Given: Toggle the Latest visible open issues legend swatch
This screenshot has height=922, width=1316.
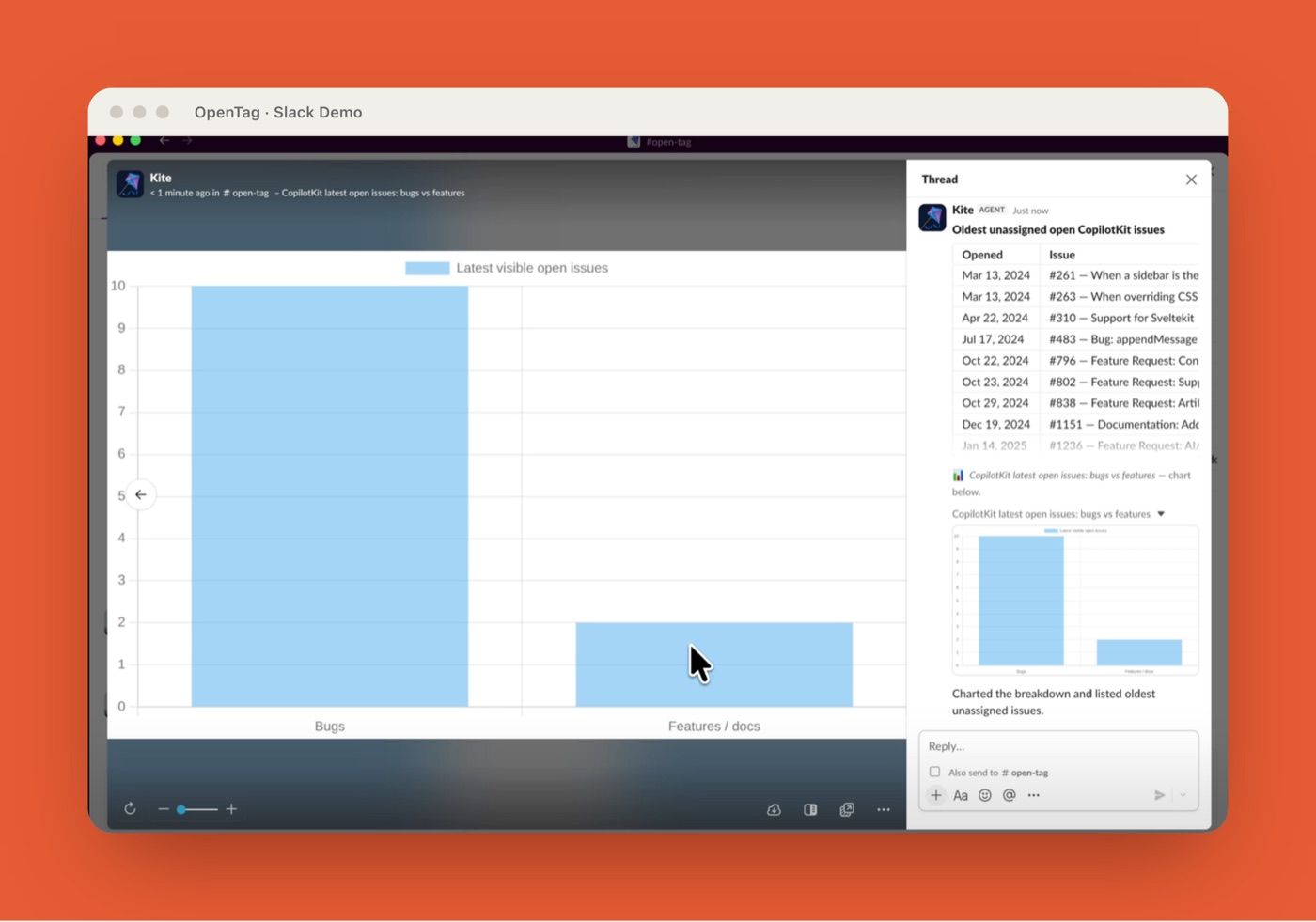Looking at the screenshot, I should point(427,268).
